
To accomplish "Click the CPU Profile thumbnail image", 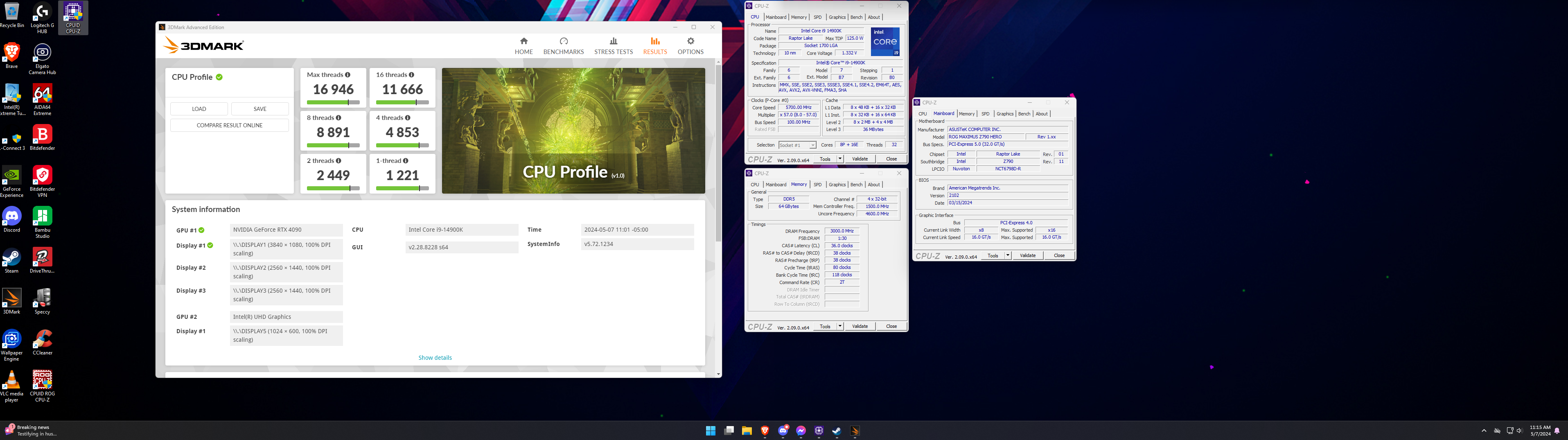I will [x=573, y=131].
